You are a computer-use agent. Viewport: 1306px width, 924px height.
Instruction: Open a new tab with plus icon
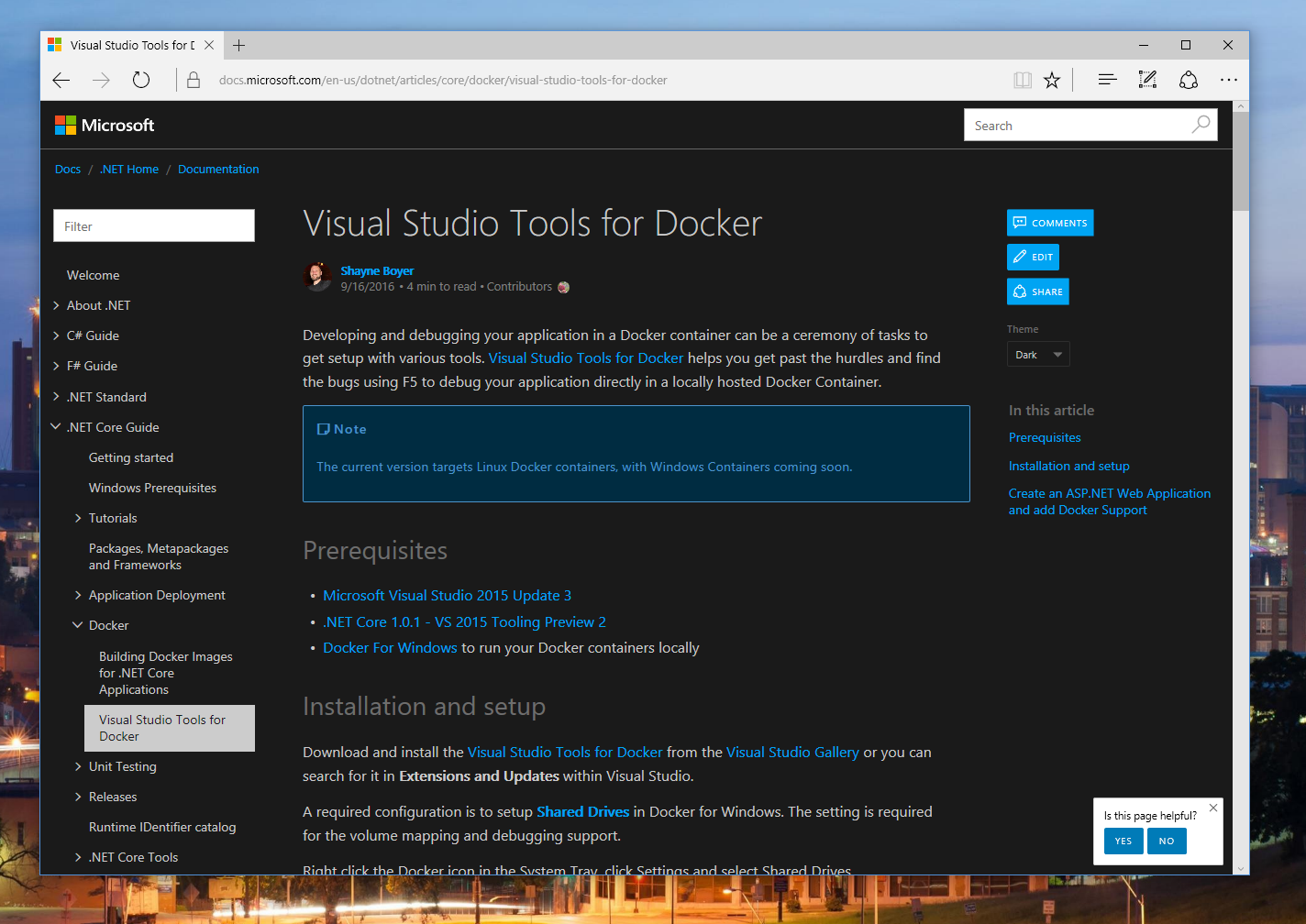[x=239, y=45]
